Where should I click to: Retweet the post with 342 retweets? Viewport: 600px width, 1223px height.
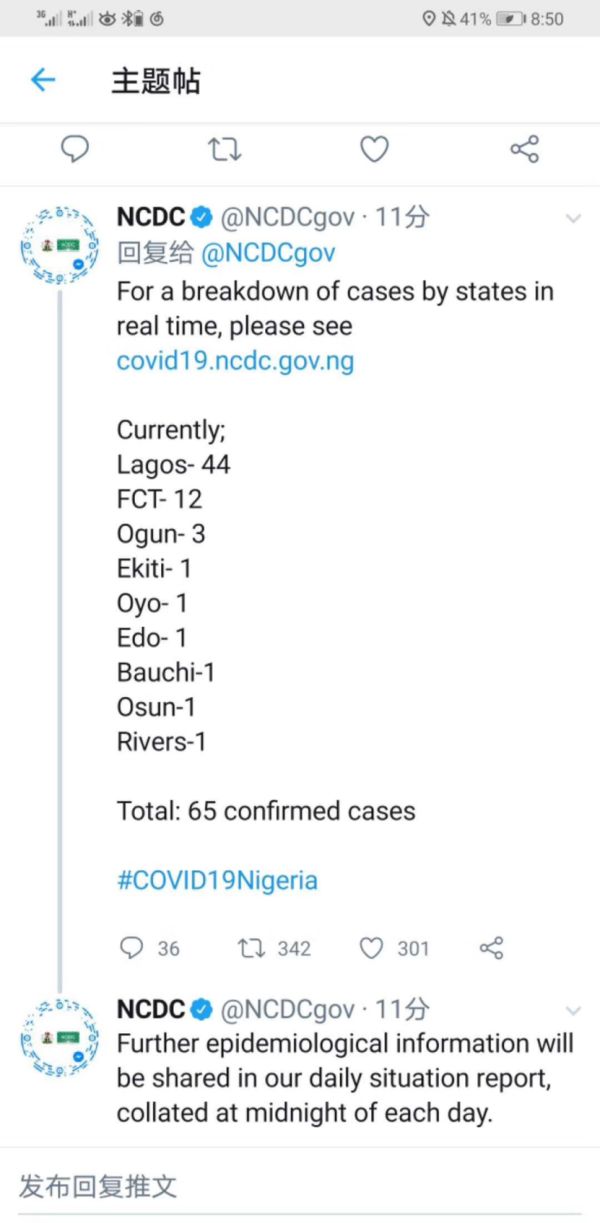pyautogui.click(x=253, y=948)
